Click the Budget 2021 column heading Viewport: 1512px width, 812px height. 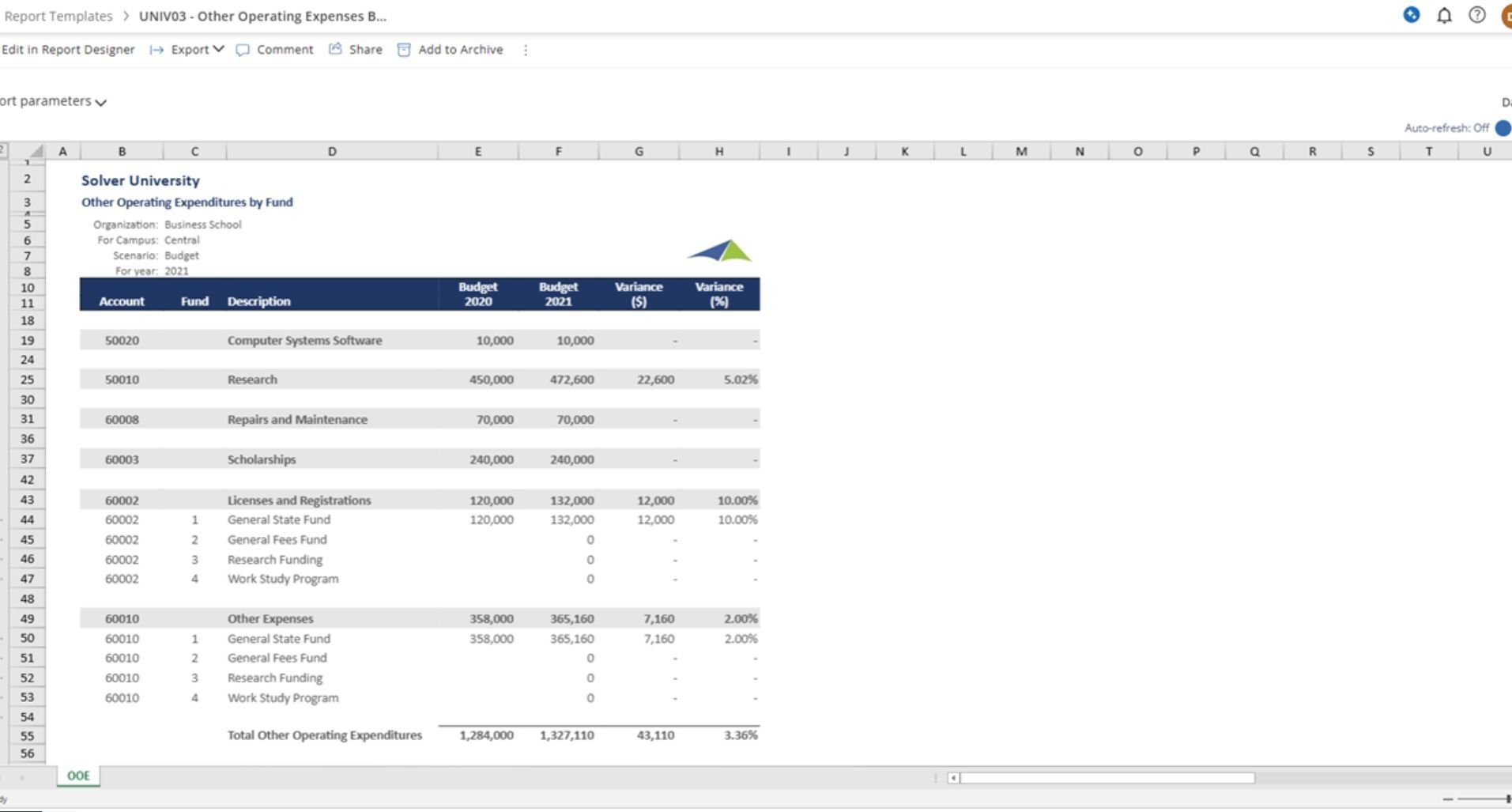[559, 294]
